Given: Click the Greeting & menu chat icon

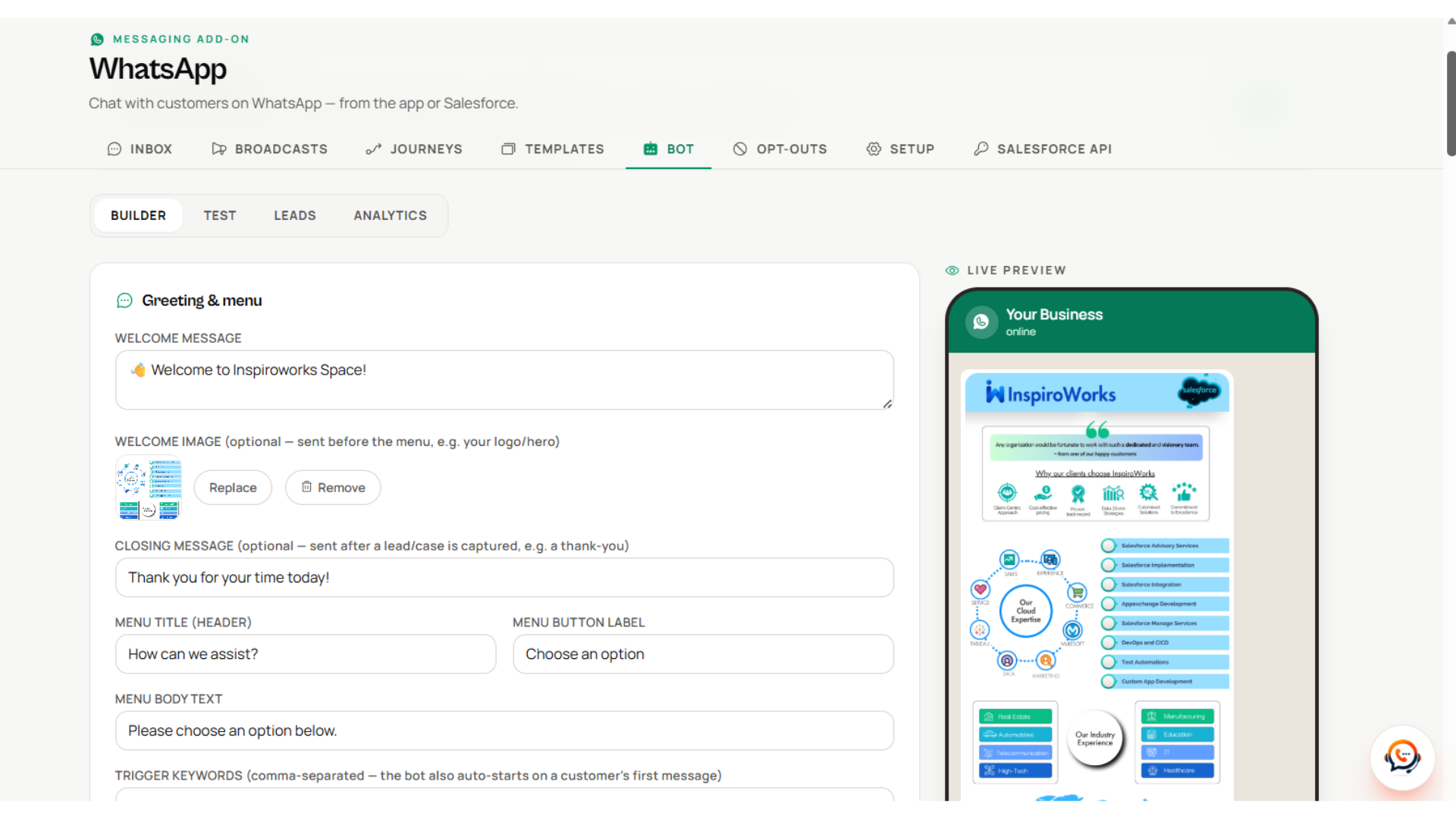Looking at the screenshot, I should [x=124, y=301].
